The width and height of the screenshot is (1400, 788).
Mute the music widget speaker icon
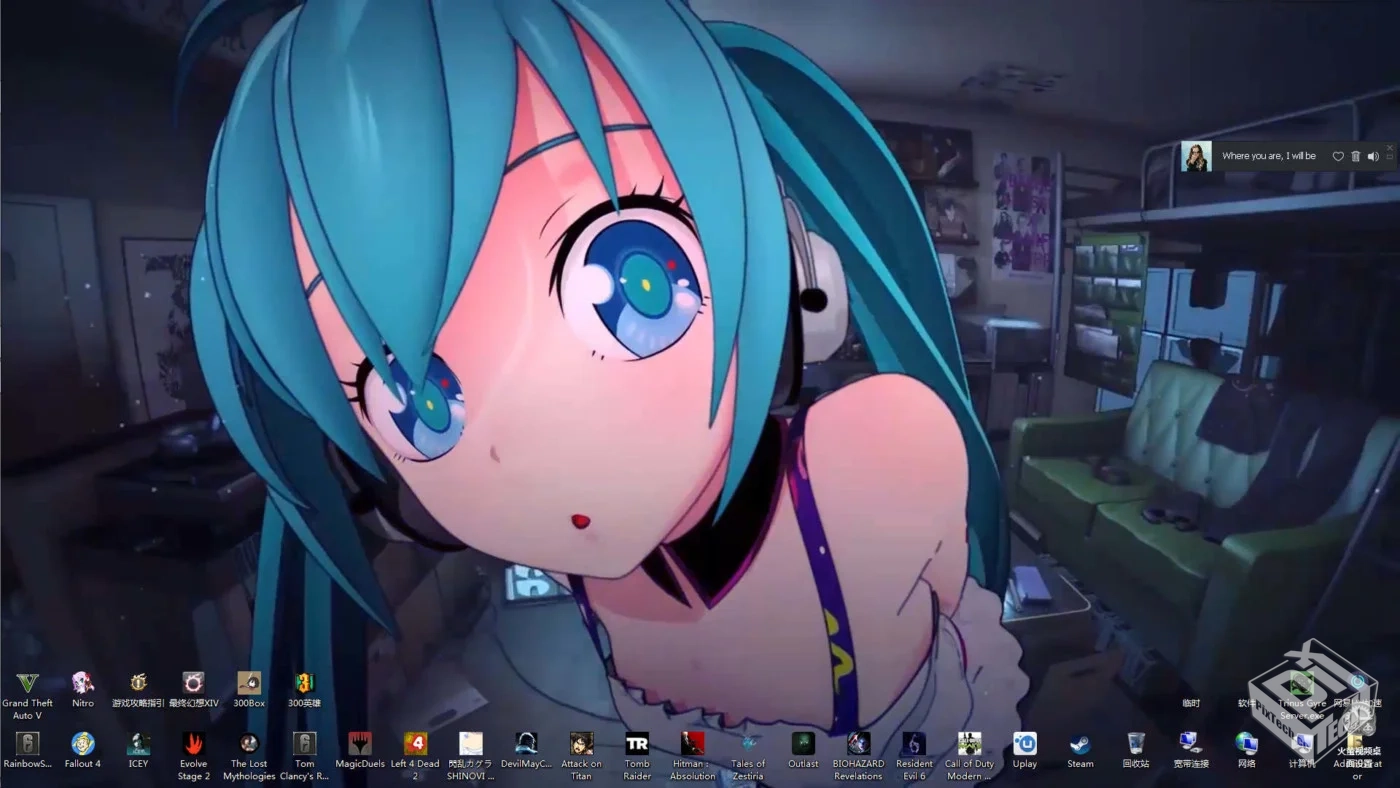point(1373,156)
